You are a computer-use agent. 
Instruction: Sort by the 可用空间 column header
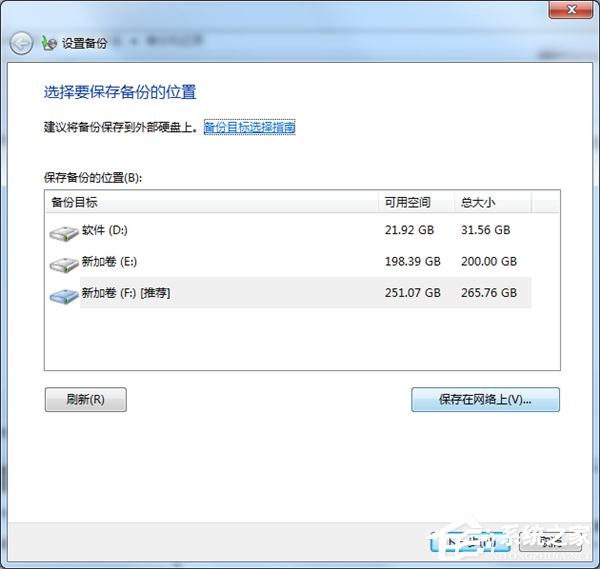[415, 203]
